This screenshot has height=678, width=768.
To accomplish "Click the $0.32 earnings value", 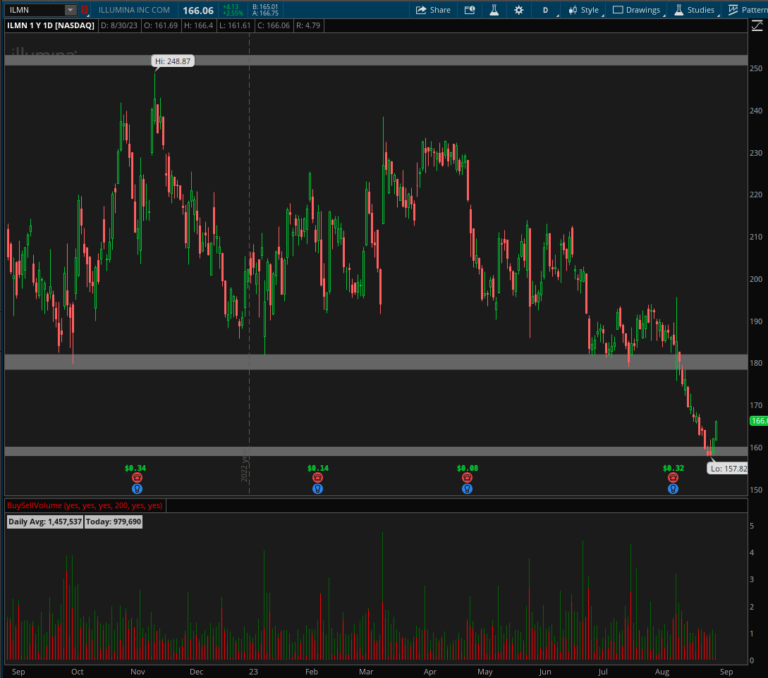I will 673,468.
